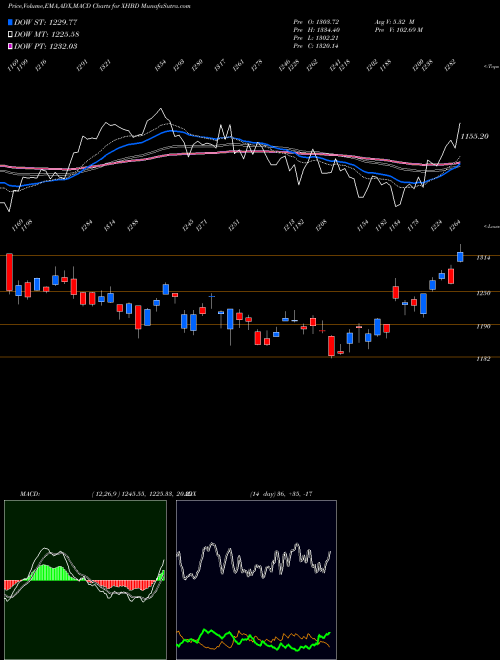This screenshot has width=500, height=660.
Task: Click the 'Pre O: 1303.72' value
Action: [316, 22]
